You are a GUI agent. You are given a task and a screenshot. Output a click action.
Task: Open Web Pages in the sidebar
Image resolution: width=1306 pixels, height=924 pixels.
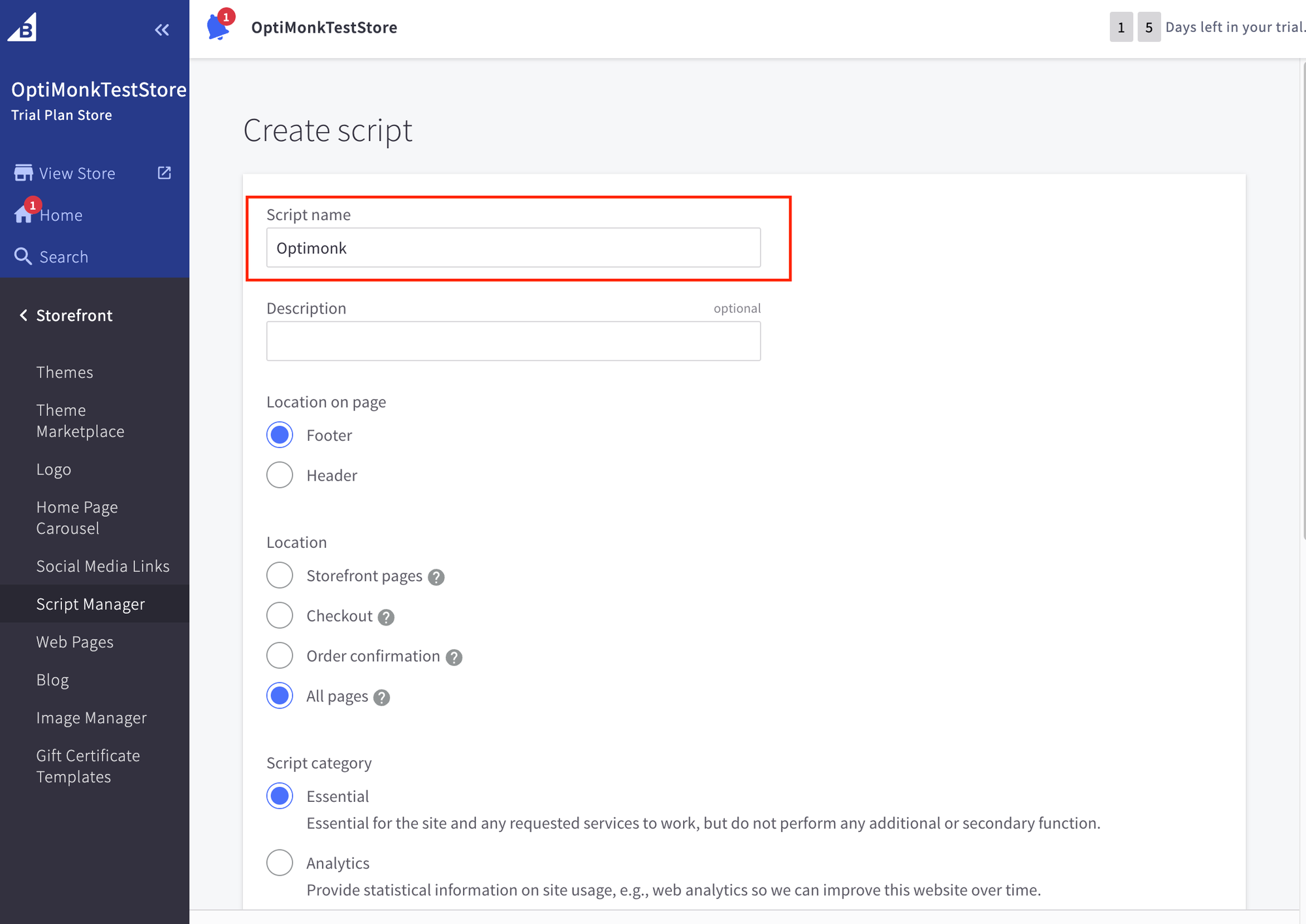click(x=75, y=642)
